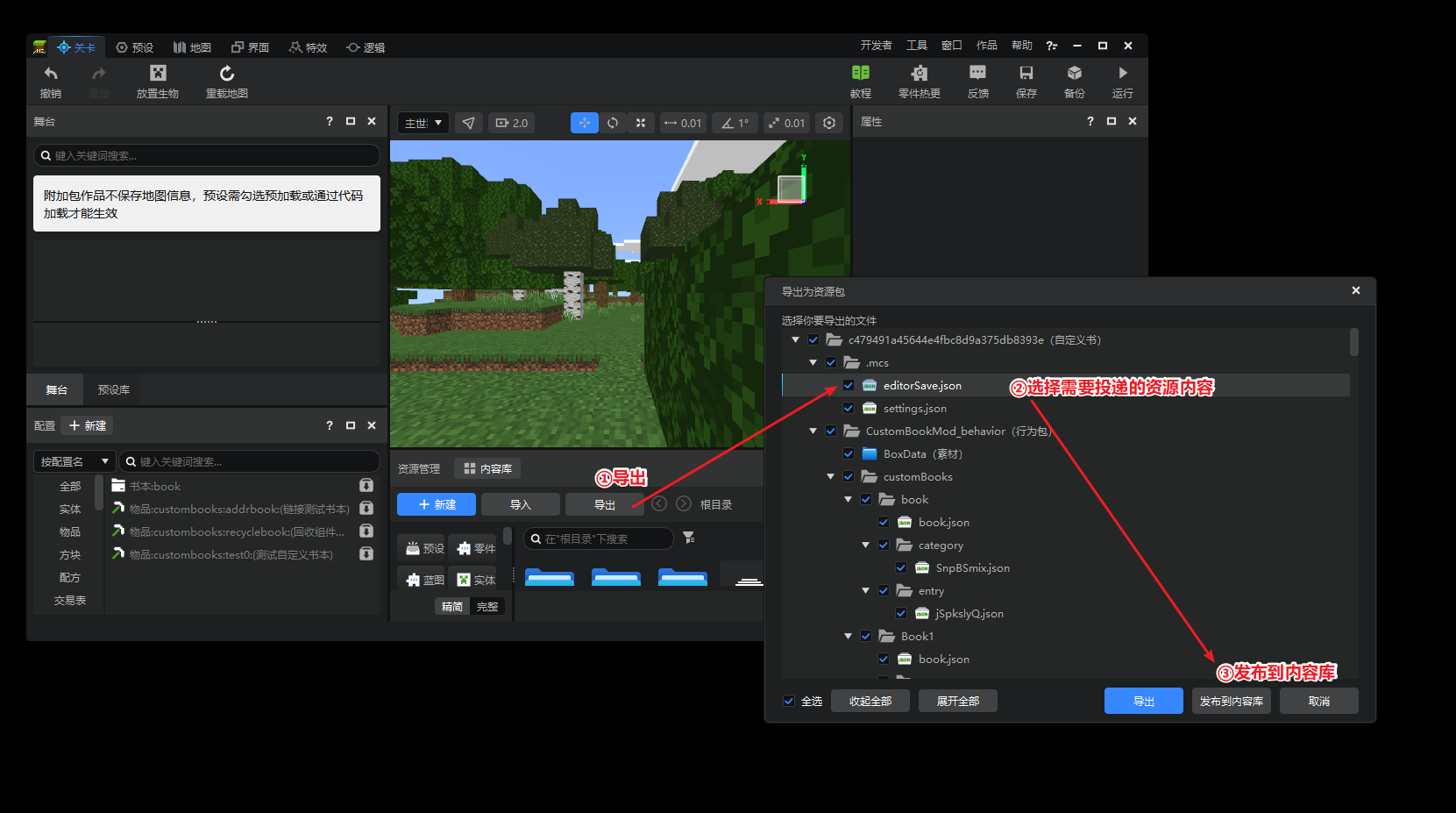Image resolution: width=1456 pixels, height=813 pixels.
Task: Select the blue move gizmo tool
Action: [585, 123]
